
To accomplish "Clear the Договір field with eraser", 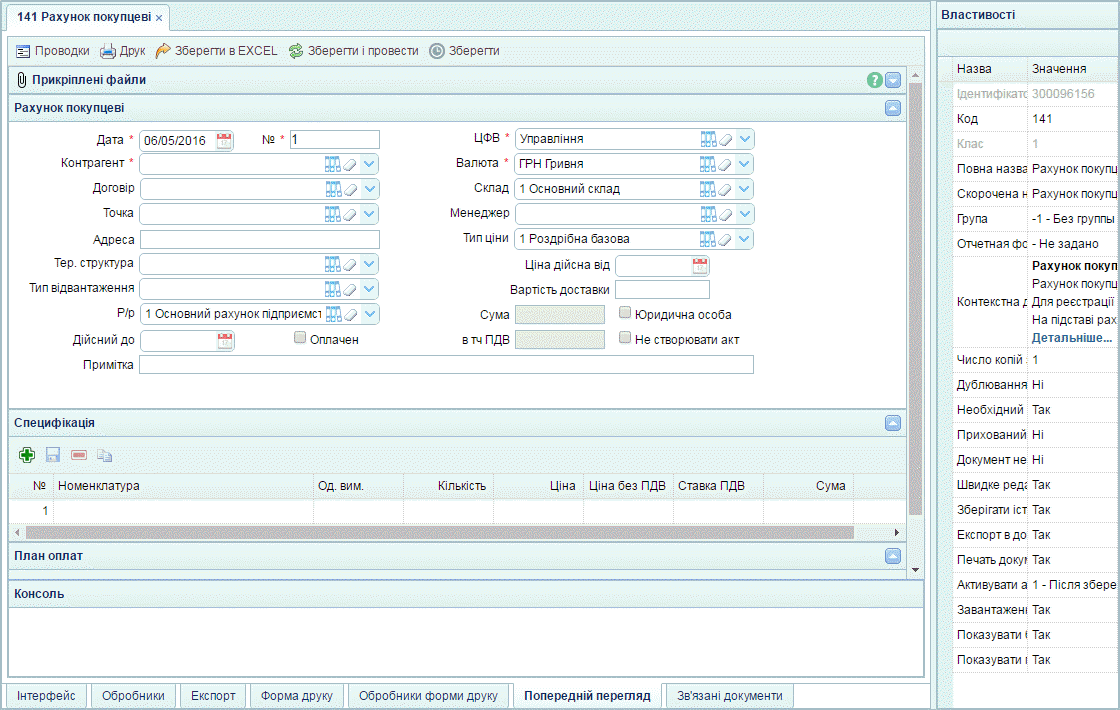I will tap(350, 190).
